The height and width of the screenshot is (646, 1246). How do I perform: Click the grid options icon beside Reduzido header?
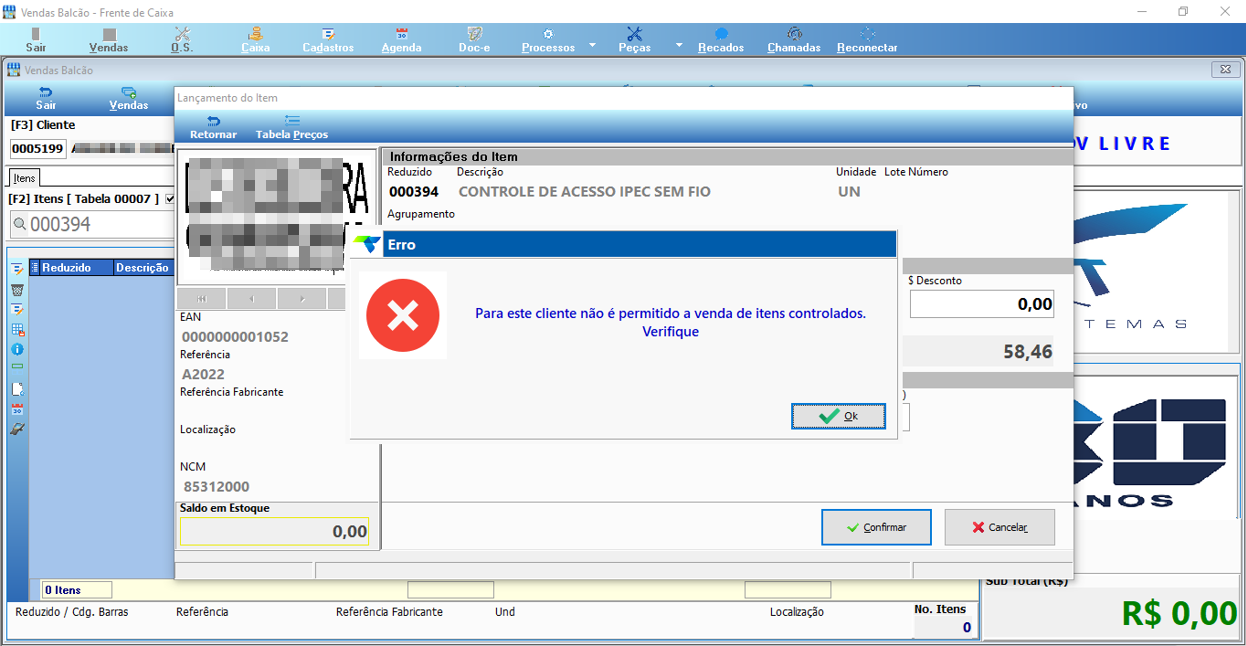point(35,268)
